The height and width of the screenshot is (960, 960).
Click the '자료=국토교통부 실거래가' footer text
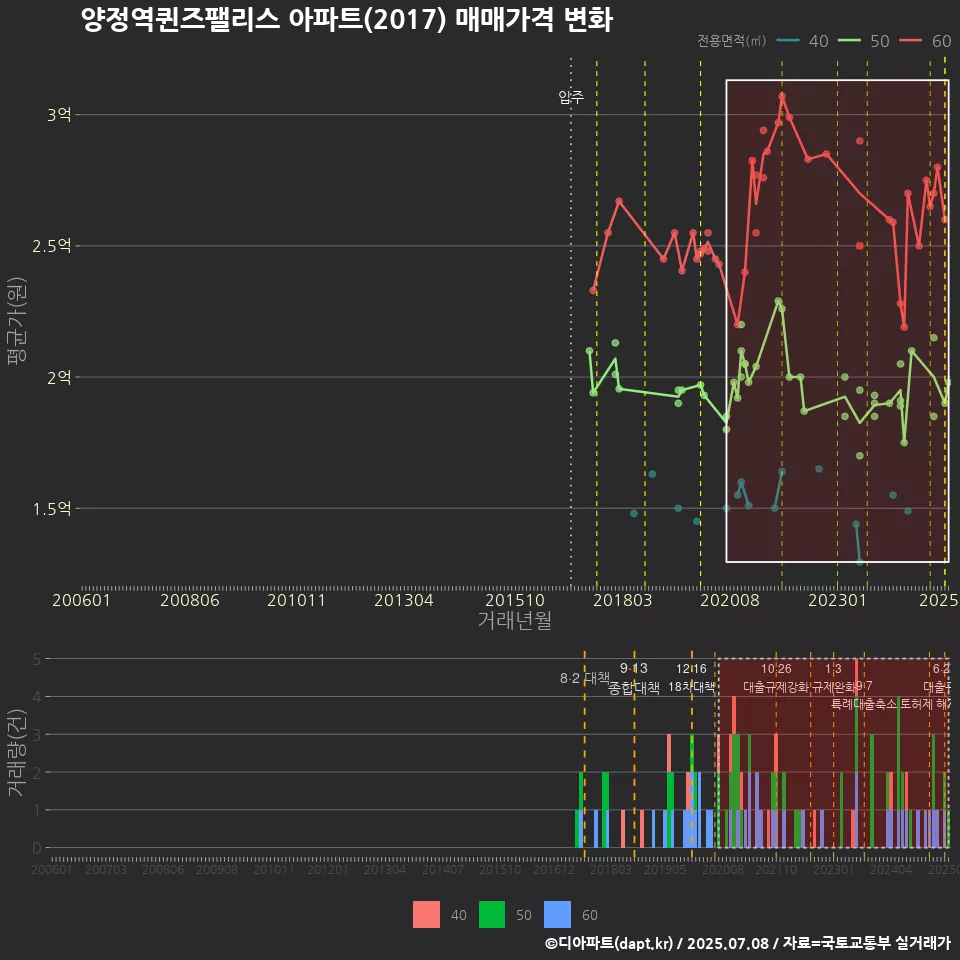click(x=866, y=943)
